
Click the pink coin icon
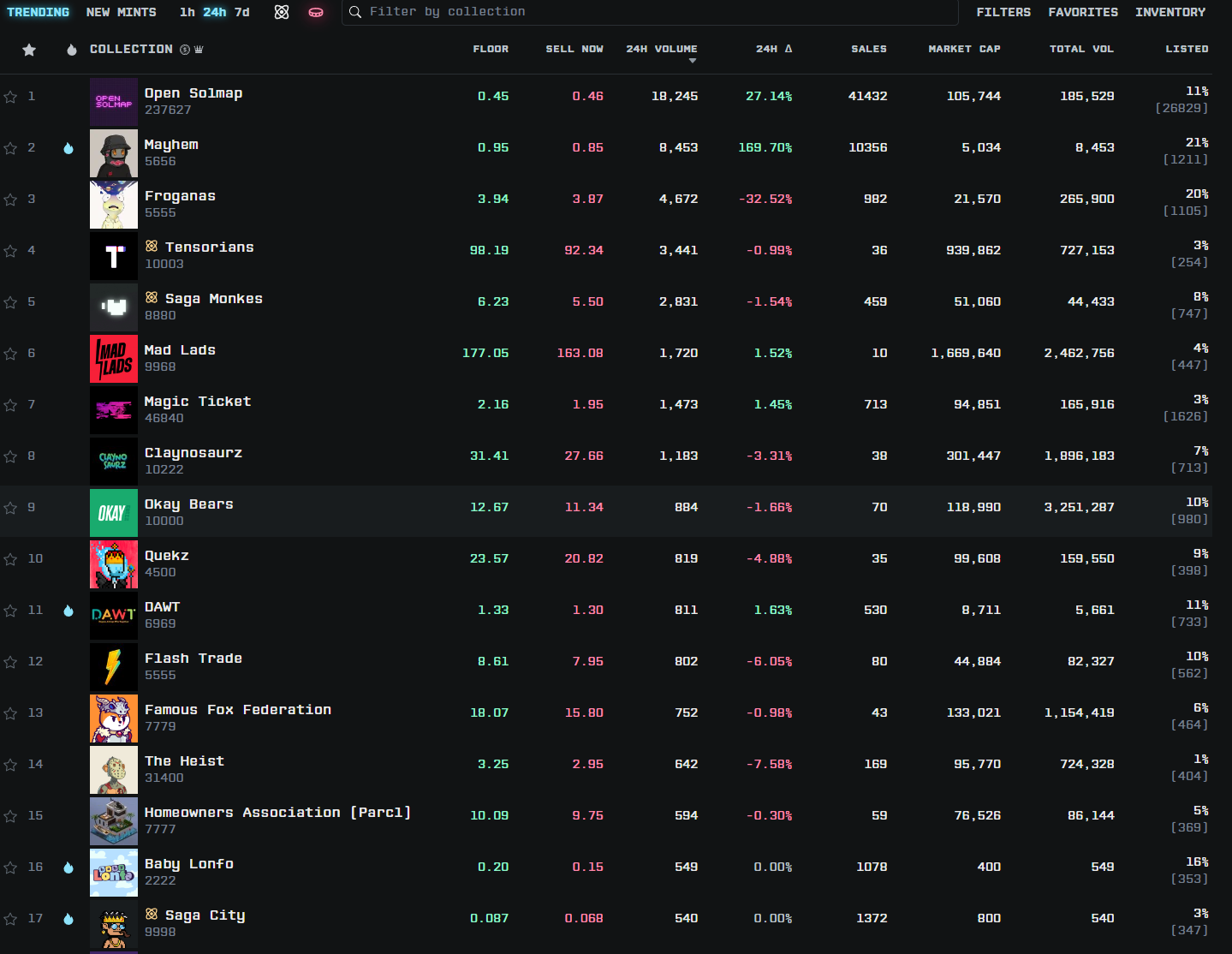tap(316, 12)
